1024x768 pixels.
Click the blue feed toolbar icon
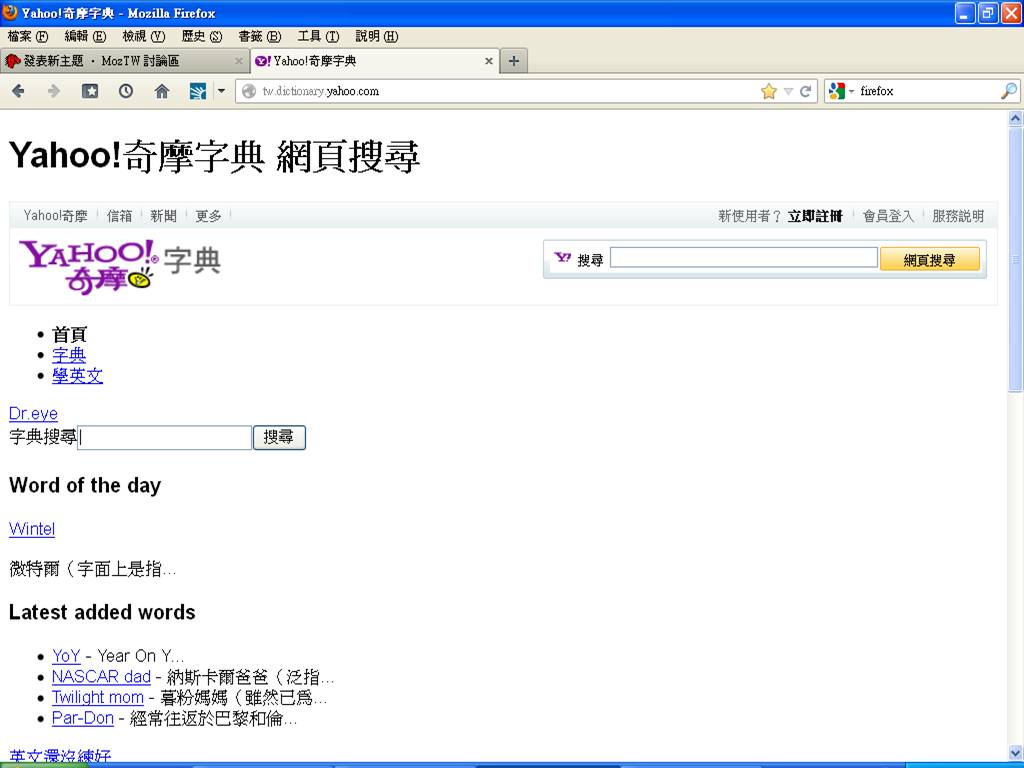pyautogui.click(x=198, y=91)
